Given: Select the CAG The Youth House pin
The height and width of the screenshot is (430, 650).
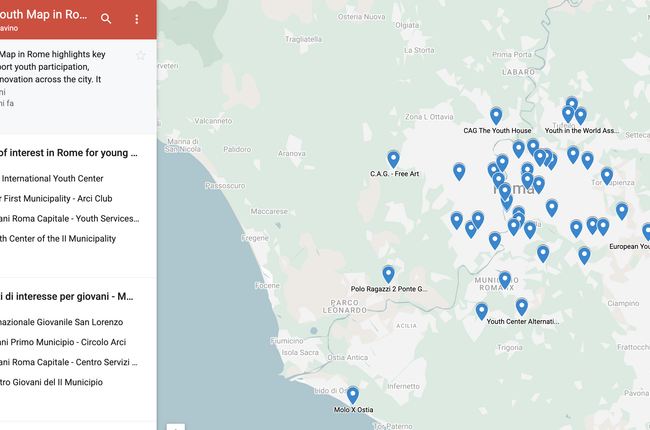Looking at the screenshot, I should click(x=496, y=116).
